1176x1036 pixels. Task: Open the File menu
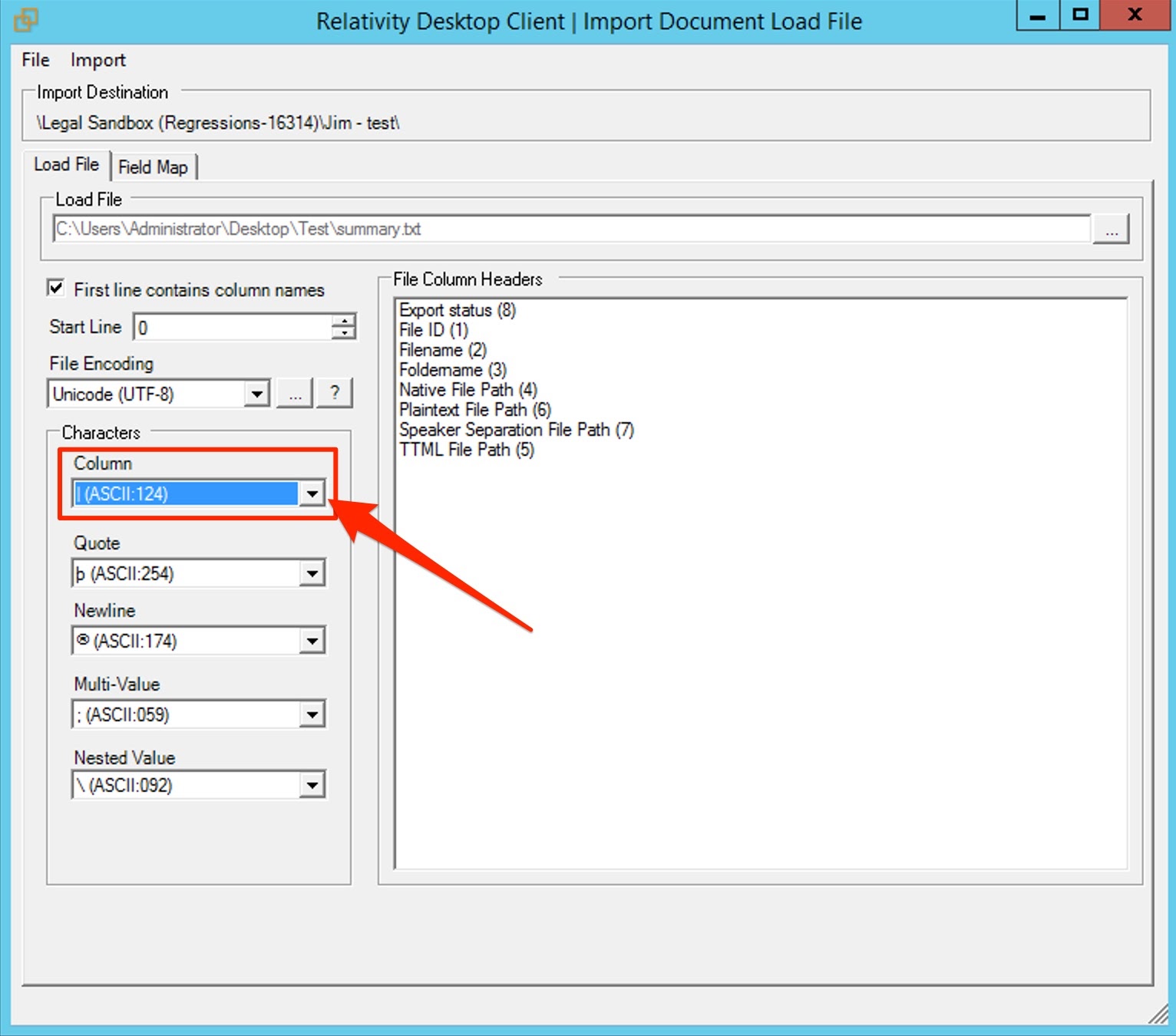[34, 60]
